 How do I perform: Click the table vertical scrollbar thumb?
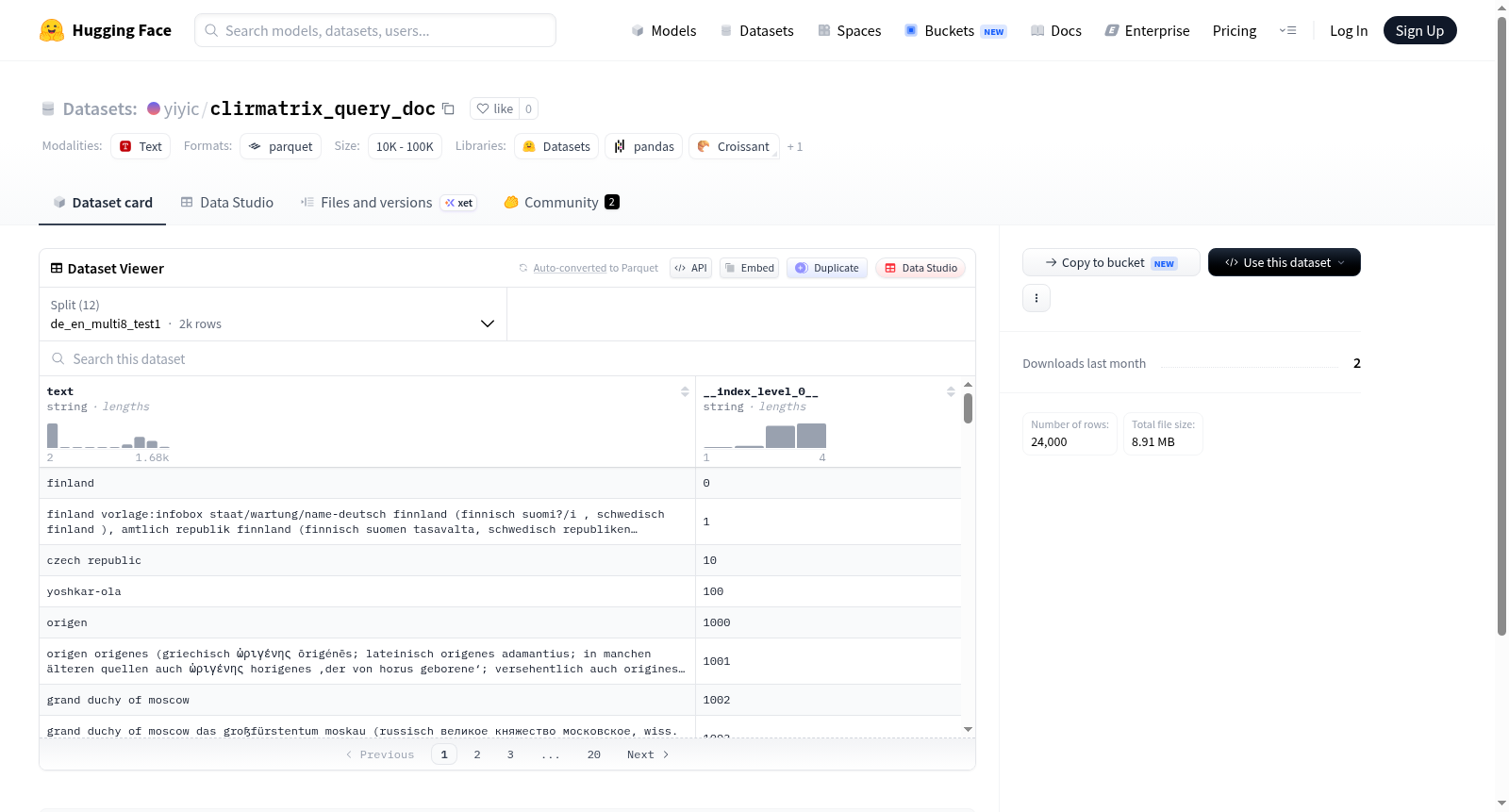pos(968,408)
